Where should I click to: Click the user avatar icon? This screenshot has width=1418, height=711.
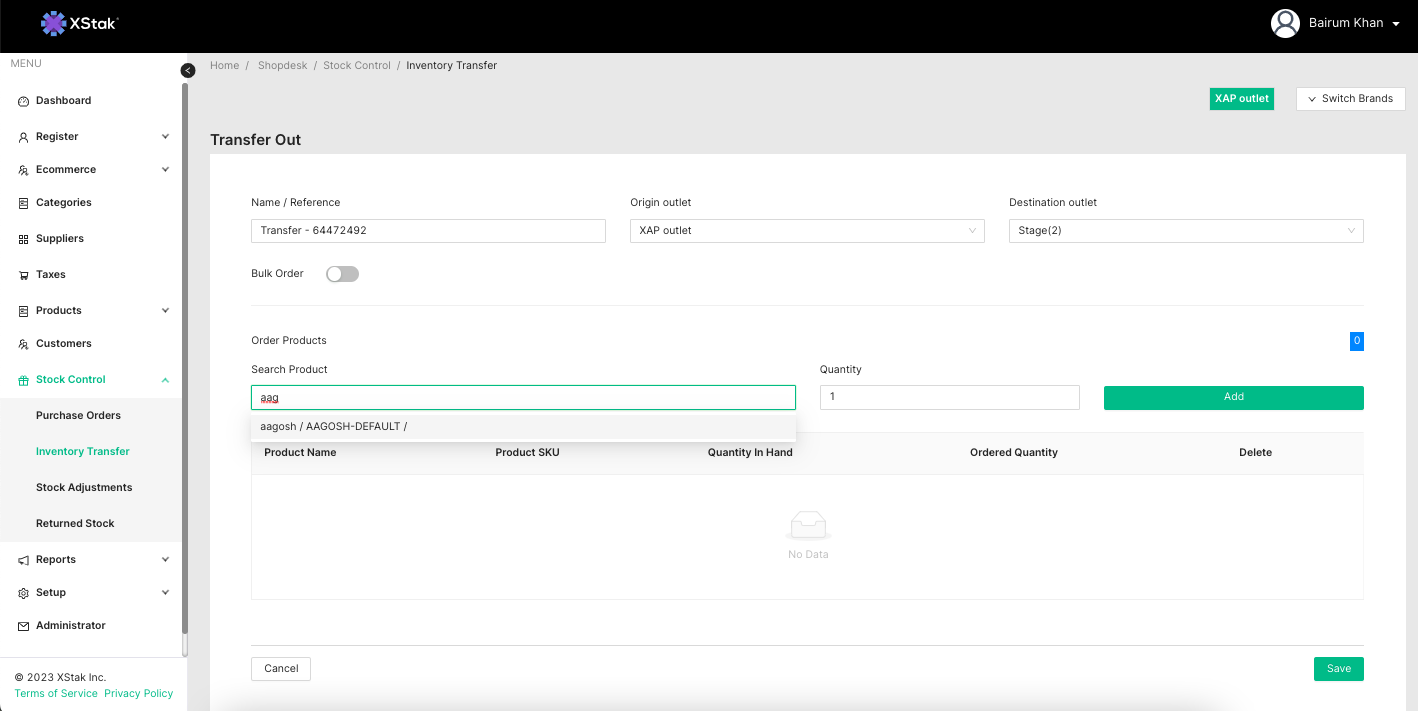coord(1284,23)
